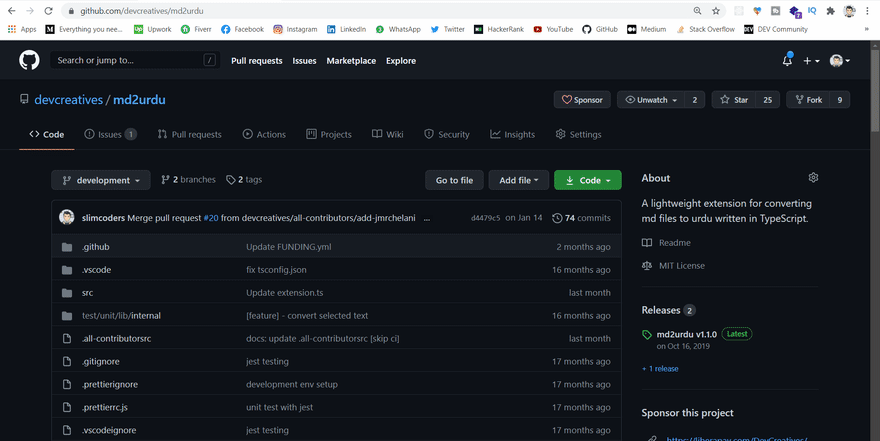Click slimcoders commit author avatar
This screenshot has width=880, height=441.
coord(67,217)
